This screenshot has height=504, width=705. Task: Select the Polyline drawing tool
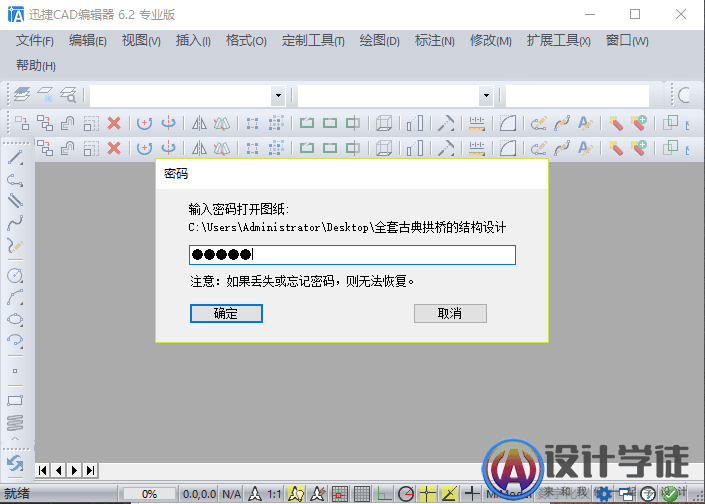[x=15, y=180]
